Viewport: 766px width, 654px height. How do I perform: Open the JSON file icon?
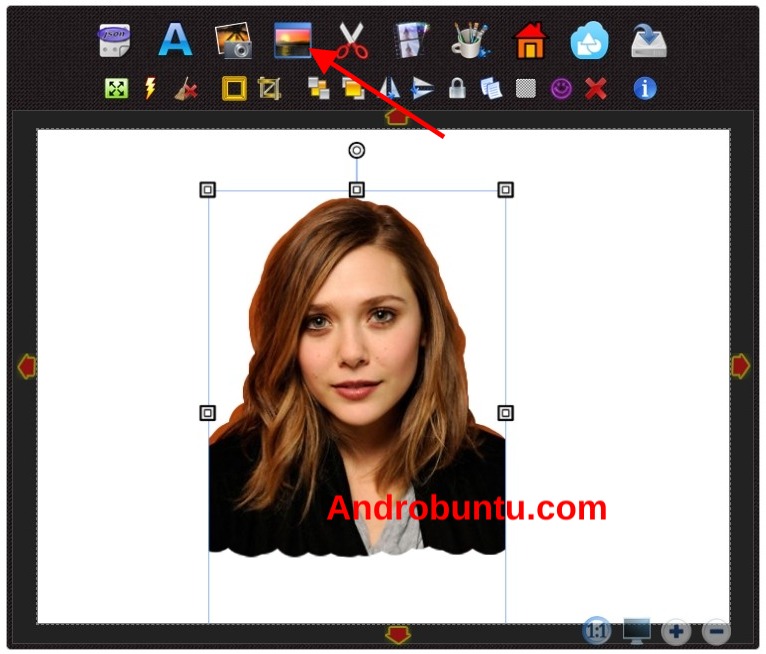click(114, 41)
